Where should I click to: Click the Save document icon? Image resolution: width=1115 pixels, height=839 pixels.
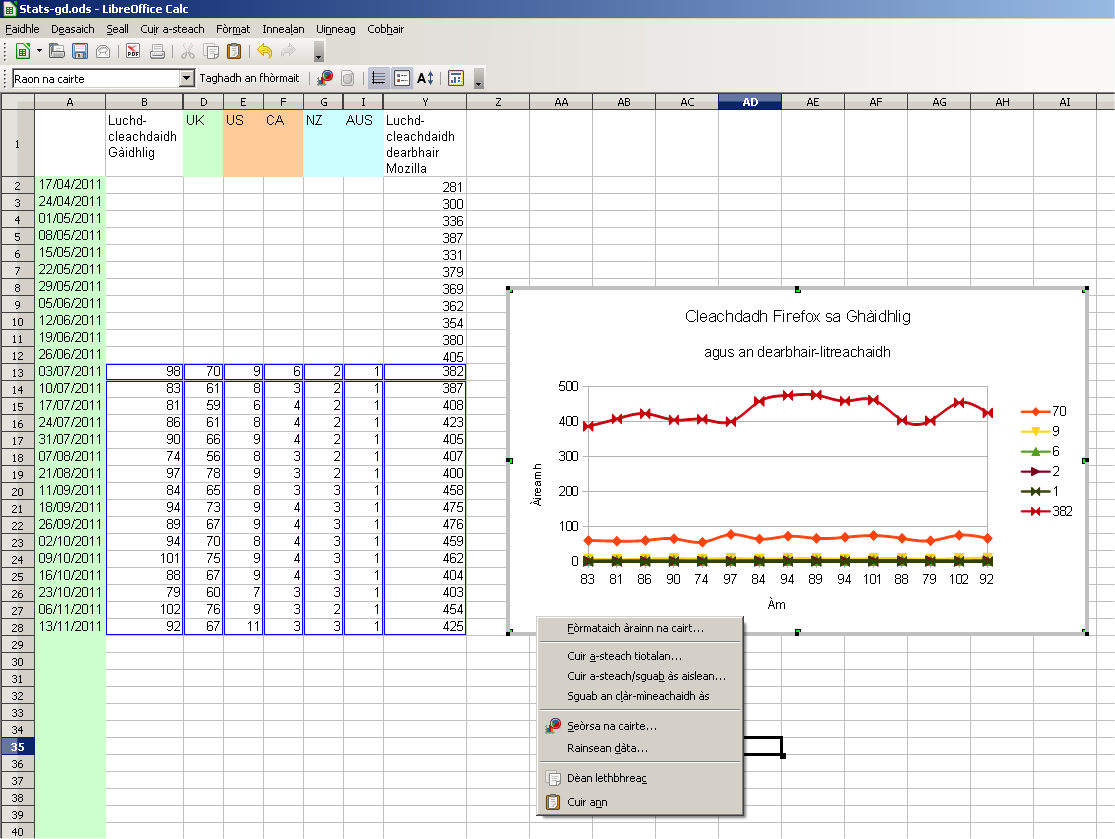(80, 51)
